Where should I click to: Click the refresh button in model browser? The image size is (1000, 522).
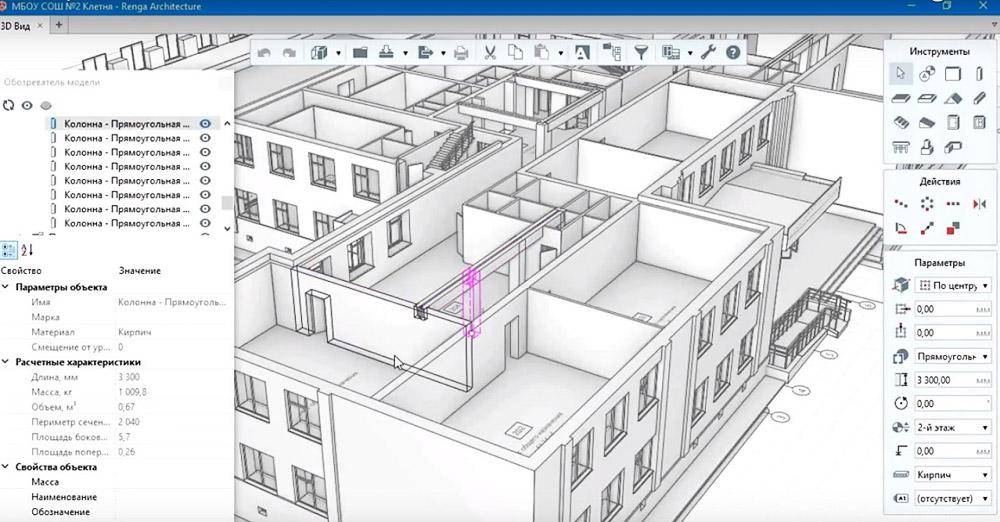[x=9, y=105]
